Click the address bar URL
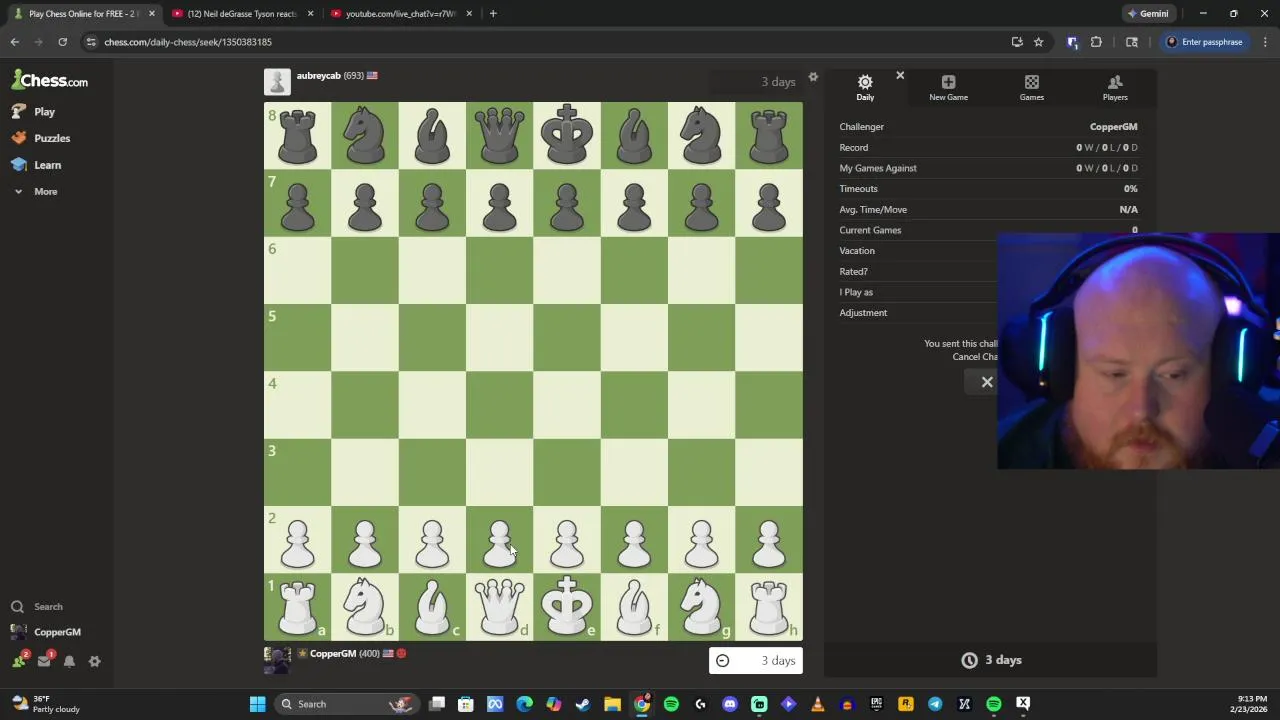Image resolution: width=1280 pixels, height=720 pixels. click(188, 42)
